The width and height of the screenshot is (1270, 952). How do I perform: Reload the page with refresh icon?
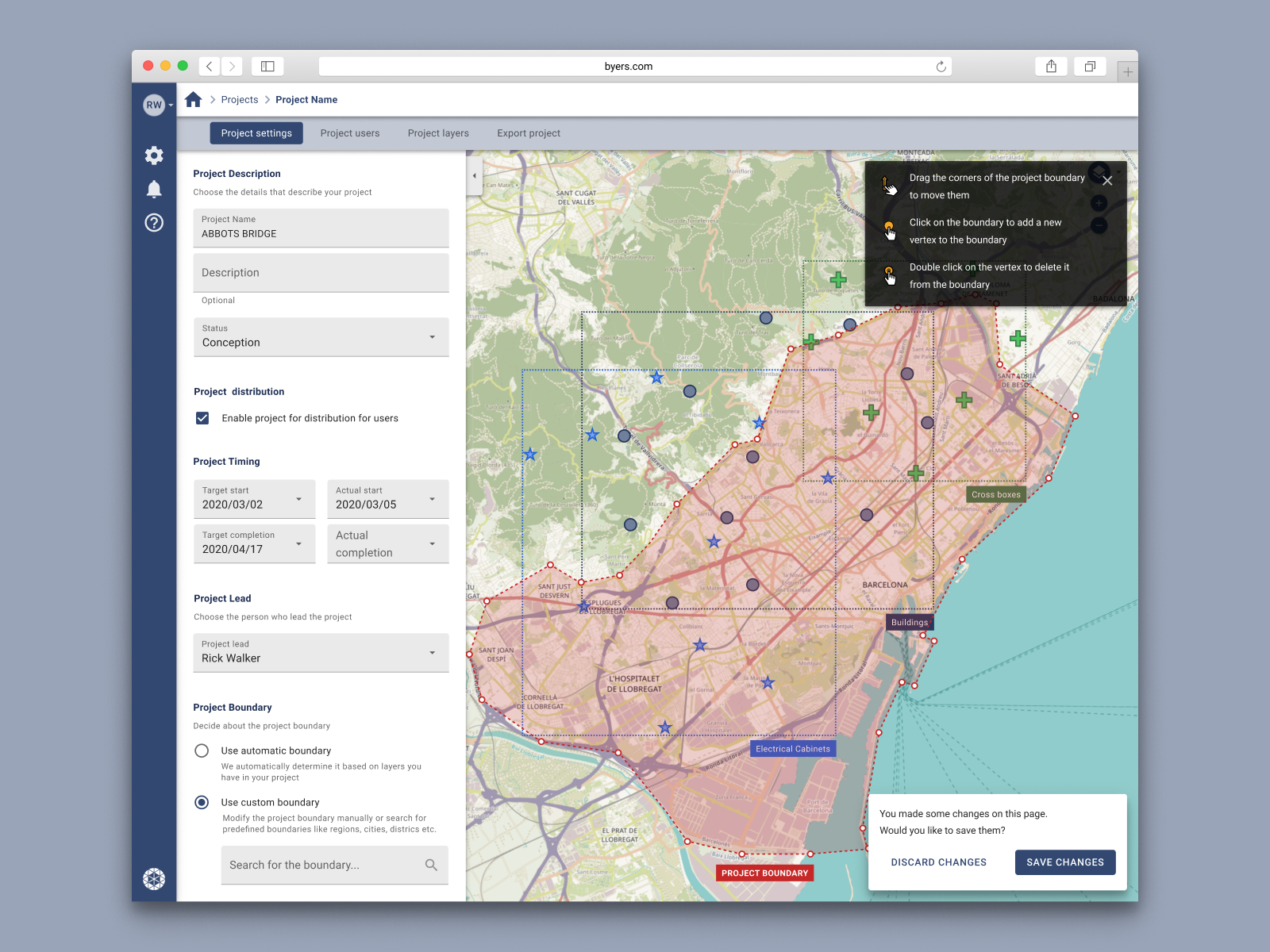(x=941, y=67)
